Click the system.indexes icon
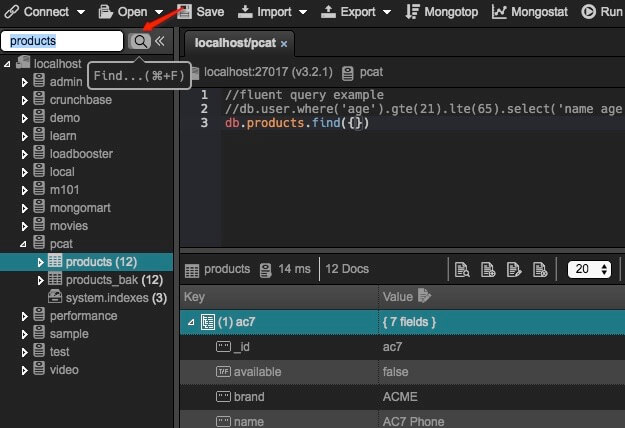 (x=55, y=296)
